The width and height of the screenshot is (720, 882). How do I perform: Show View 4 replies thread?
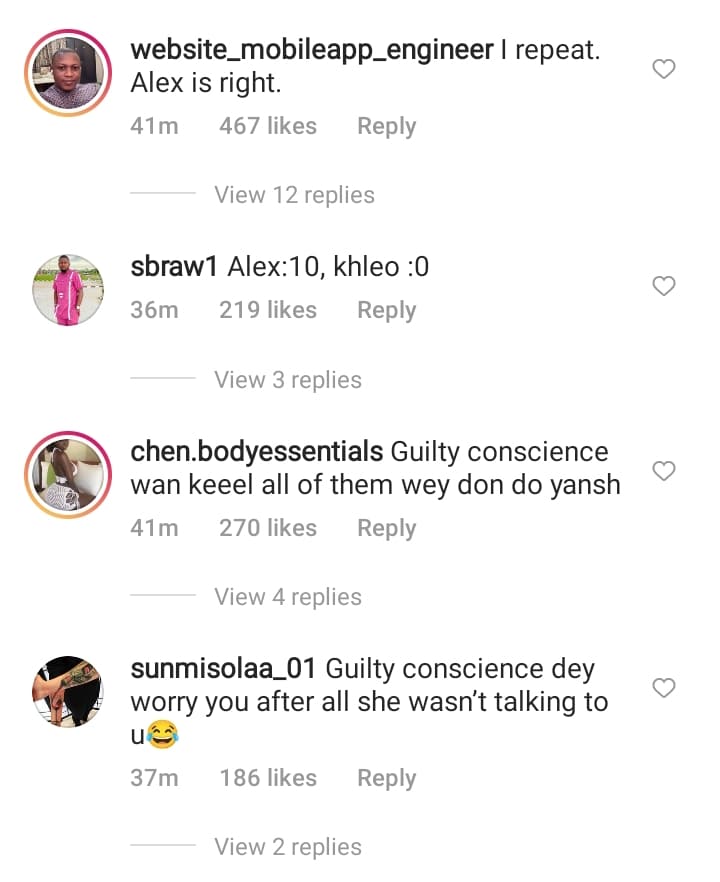click(288, 597)
